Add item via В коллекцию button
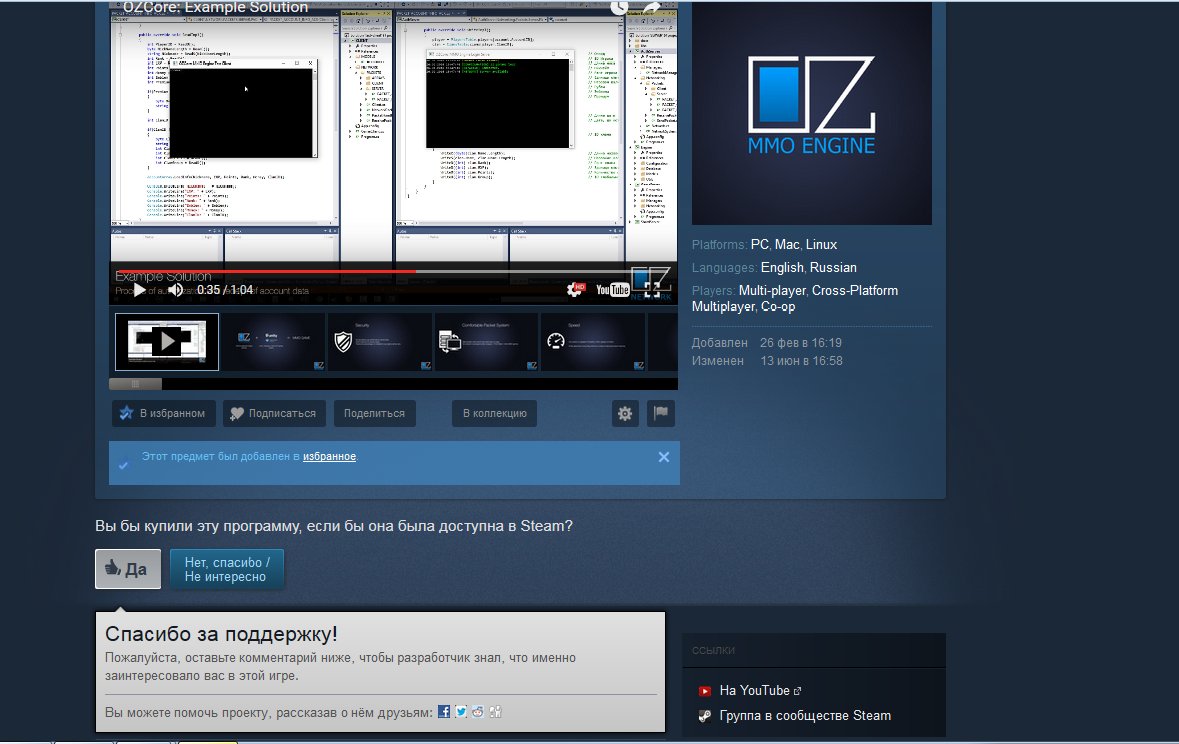Image resolution: width=1179 pixels, height=744 pixels. (494, 413)
